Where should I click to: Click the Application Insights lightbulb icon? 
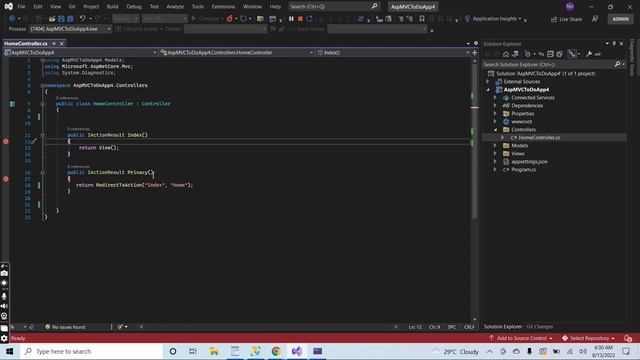(467, 19)
